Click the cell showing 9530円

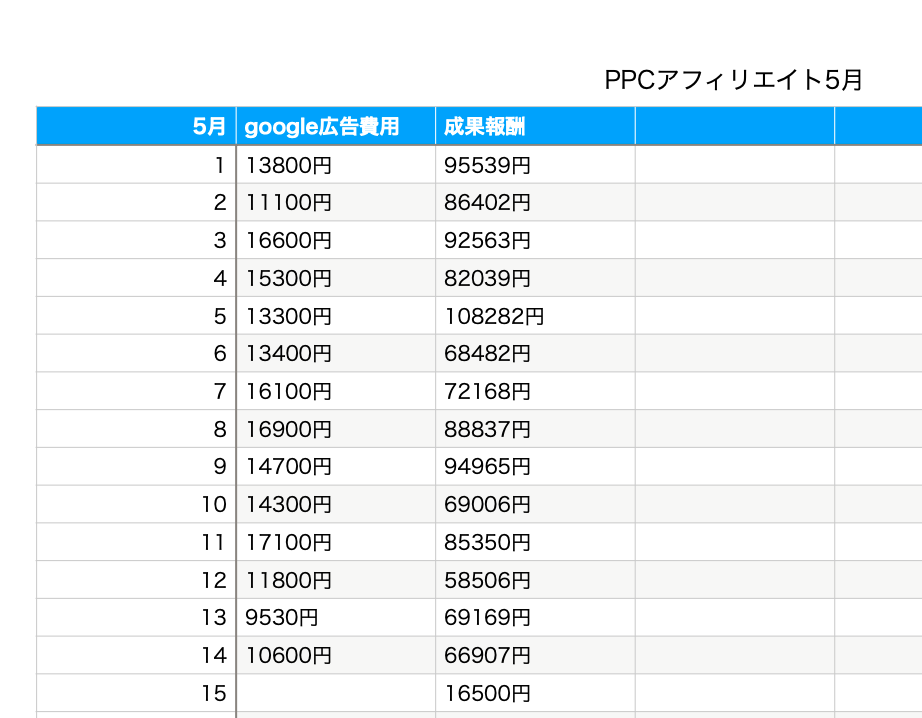point(335,618)
